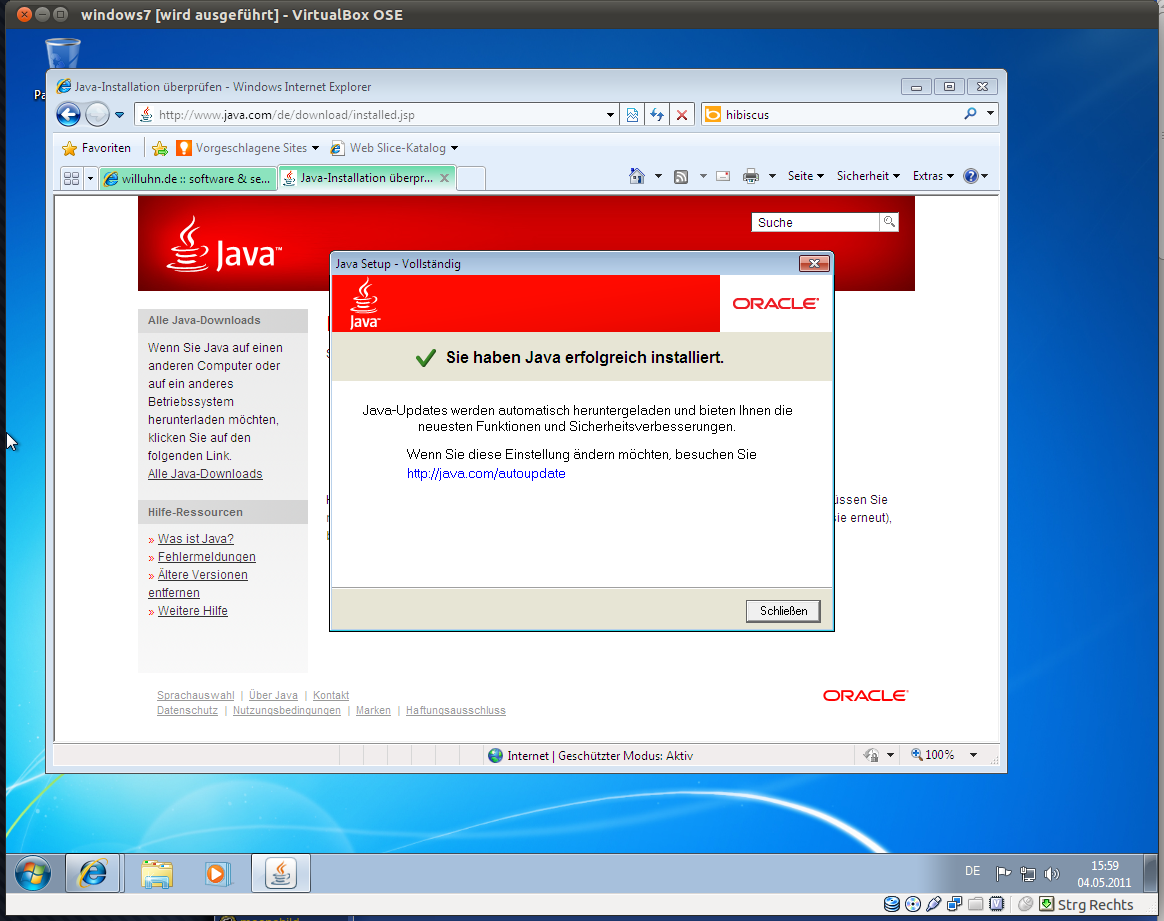
Task: Open the 'Kontakt' footer link
Action: click(x=331, y=695)
